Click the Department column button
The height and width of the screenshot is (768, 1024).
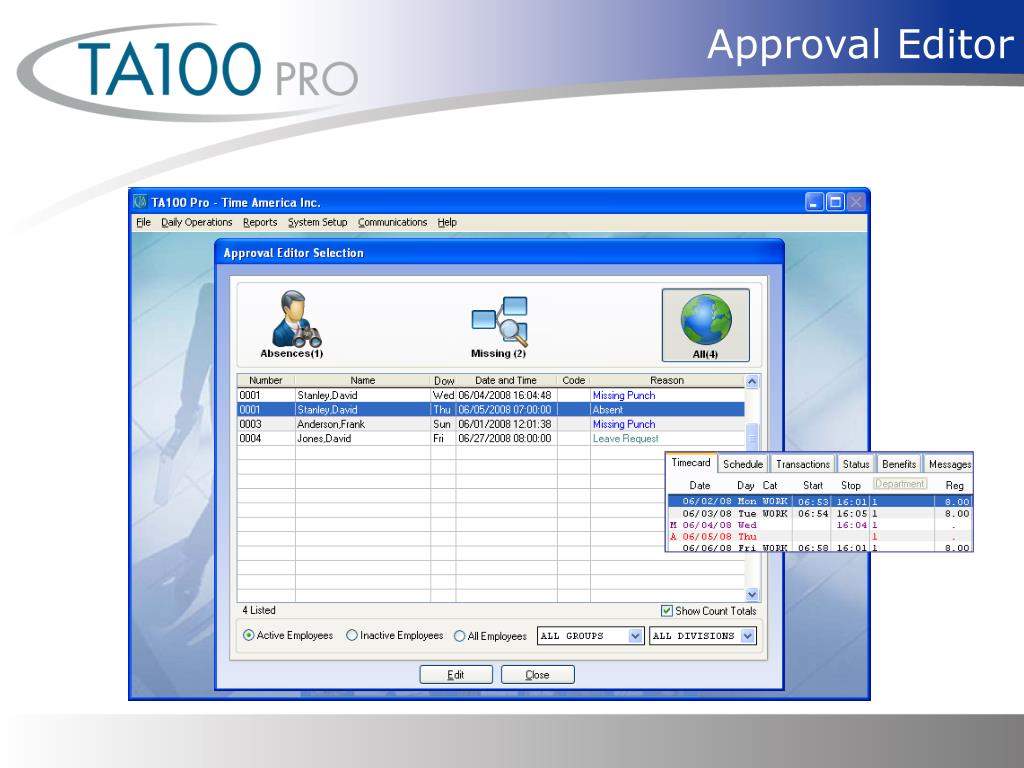900,484
